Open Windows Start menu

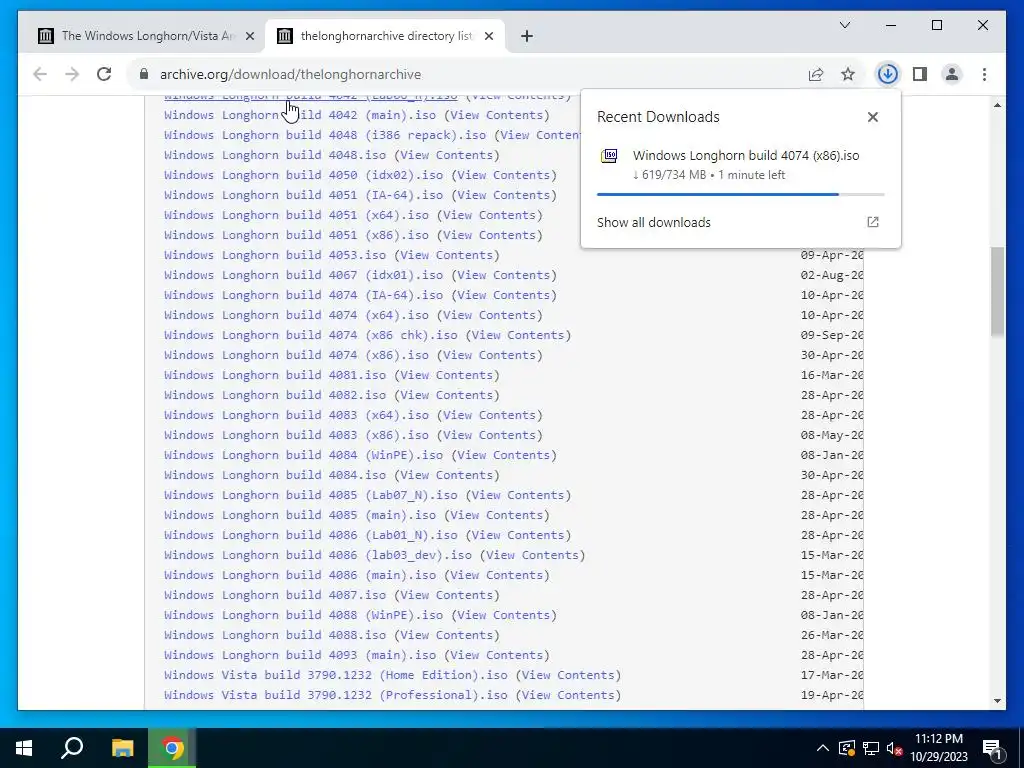tap(24, 748)
